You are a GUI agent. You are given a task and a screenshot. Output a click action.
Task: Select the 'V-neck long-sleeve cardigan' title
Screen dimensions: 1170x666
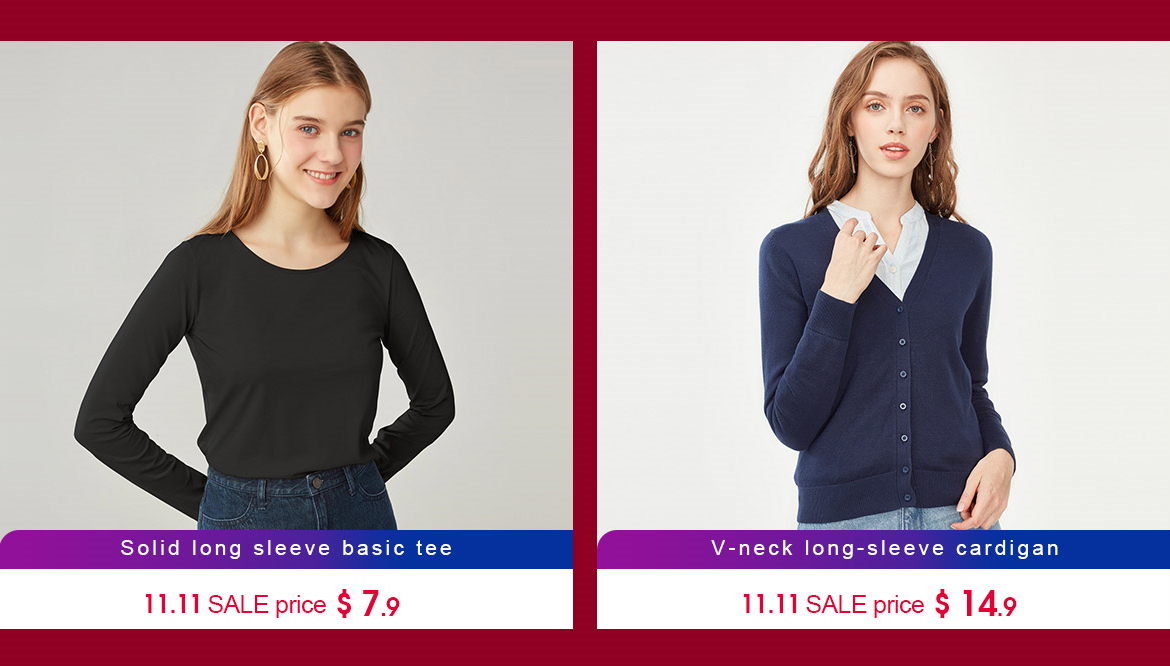pos(885,548)
